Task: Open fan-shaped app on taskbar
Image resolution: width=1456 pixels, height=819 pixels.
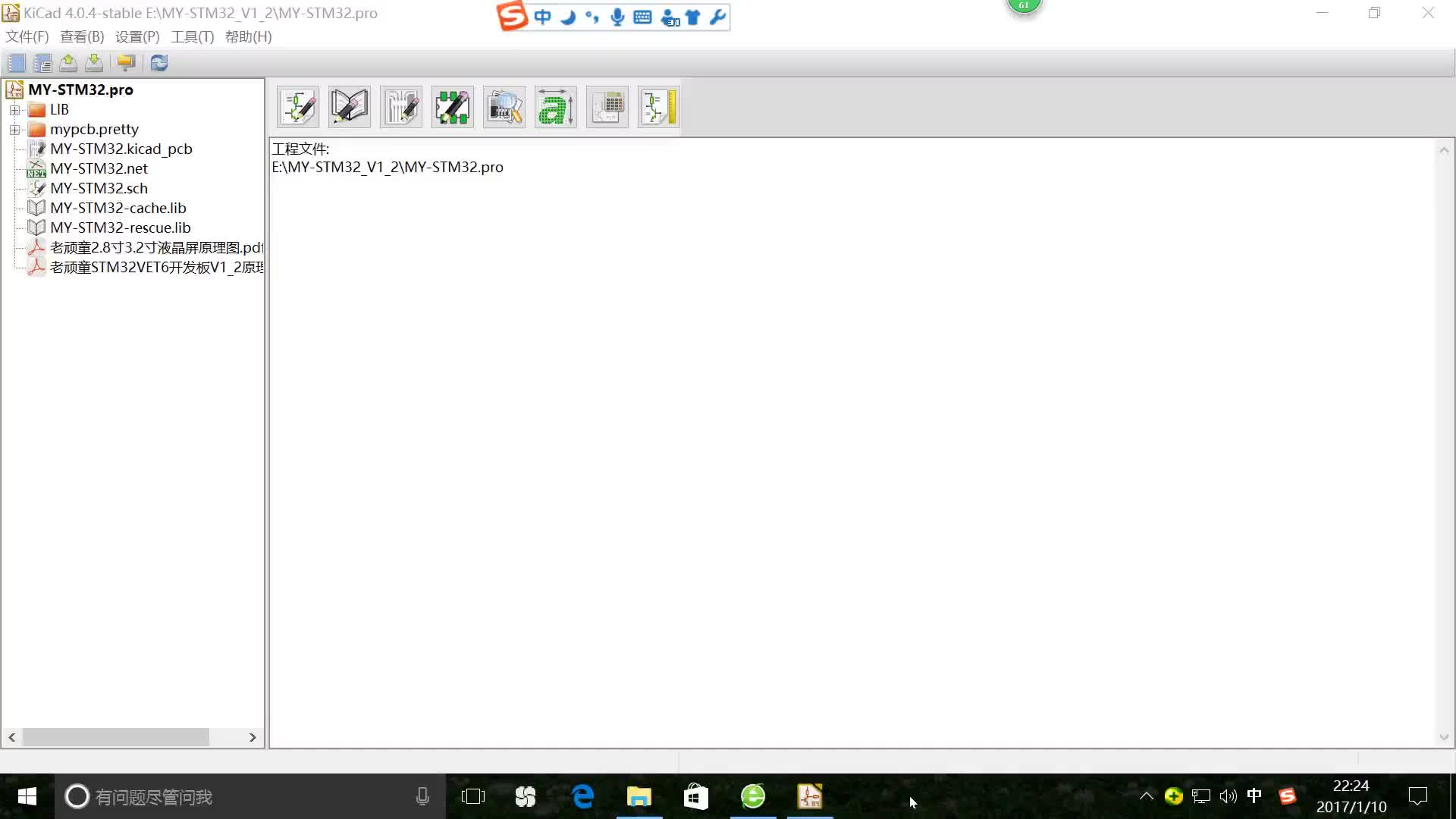Action: coord(526,796)
